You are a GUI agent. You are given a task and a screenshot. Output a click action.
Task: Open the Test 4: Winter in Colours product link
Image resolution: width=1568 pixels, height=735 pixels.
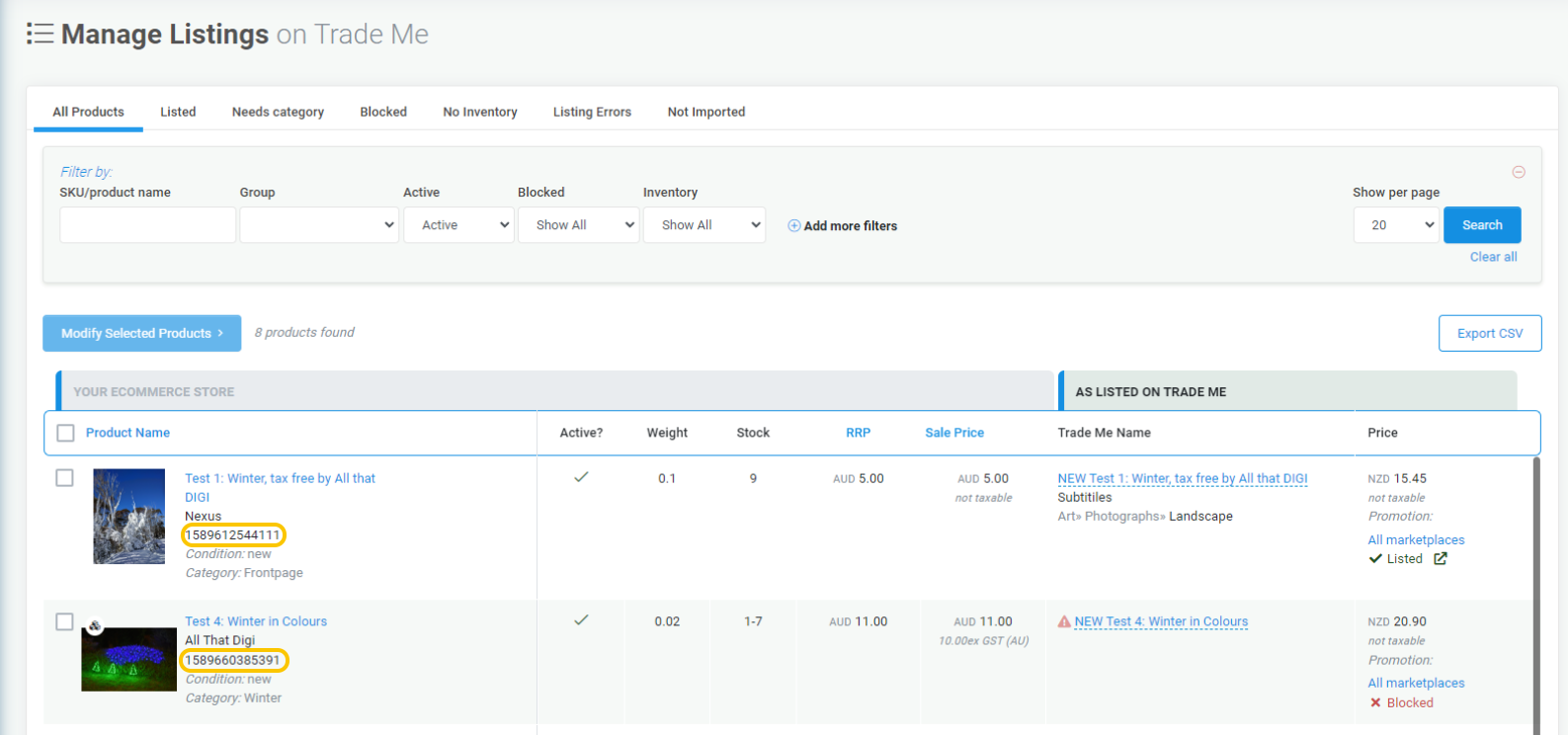click(x=256, y=621)
